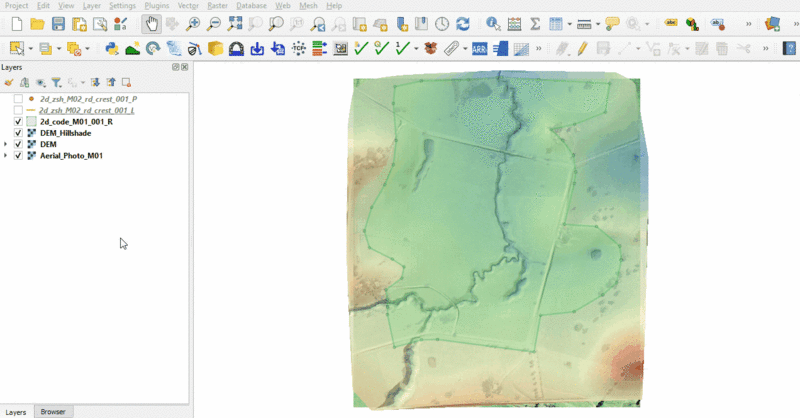Image resolution: width=800 pixels, height=418 pixels.
Task: Select the Pan Map hand tool
Action: (x=151, y=23)
